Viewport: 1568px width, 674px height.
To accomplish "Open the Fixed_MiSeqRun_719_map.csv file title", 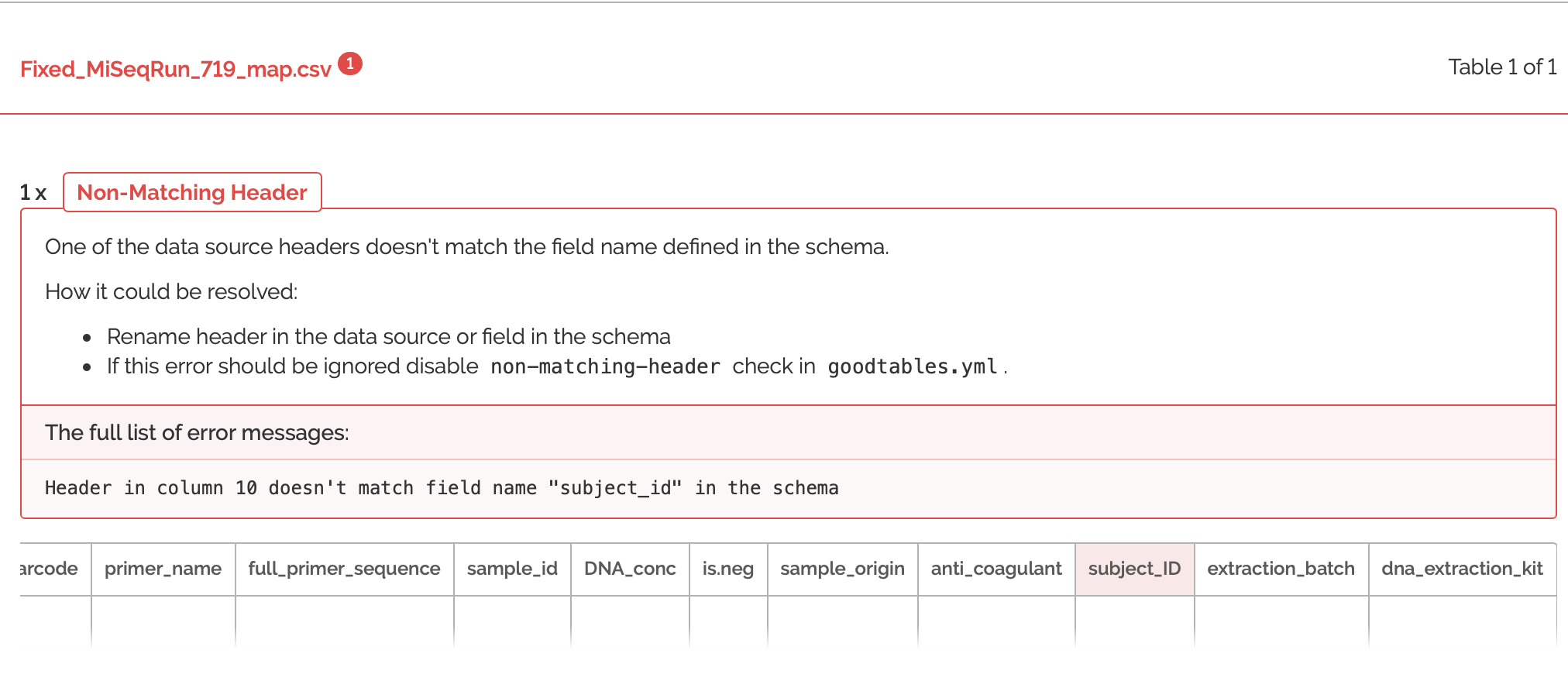I will (176, 69).
